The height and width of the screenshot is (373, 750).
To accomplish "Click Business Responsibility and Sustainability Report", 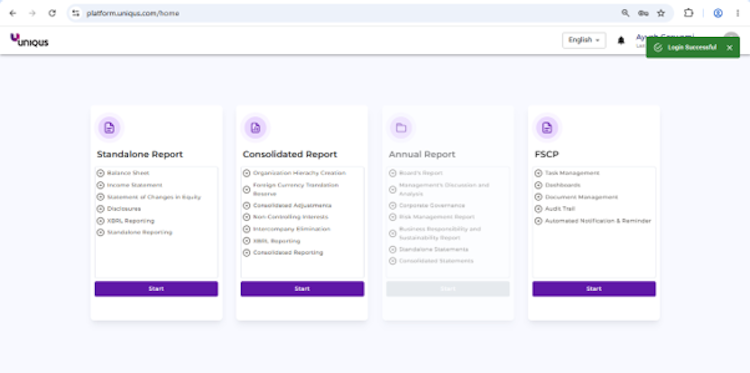I will click(440, 233).
